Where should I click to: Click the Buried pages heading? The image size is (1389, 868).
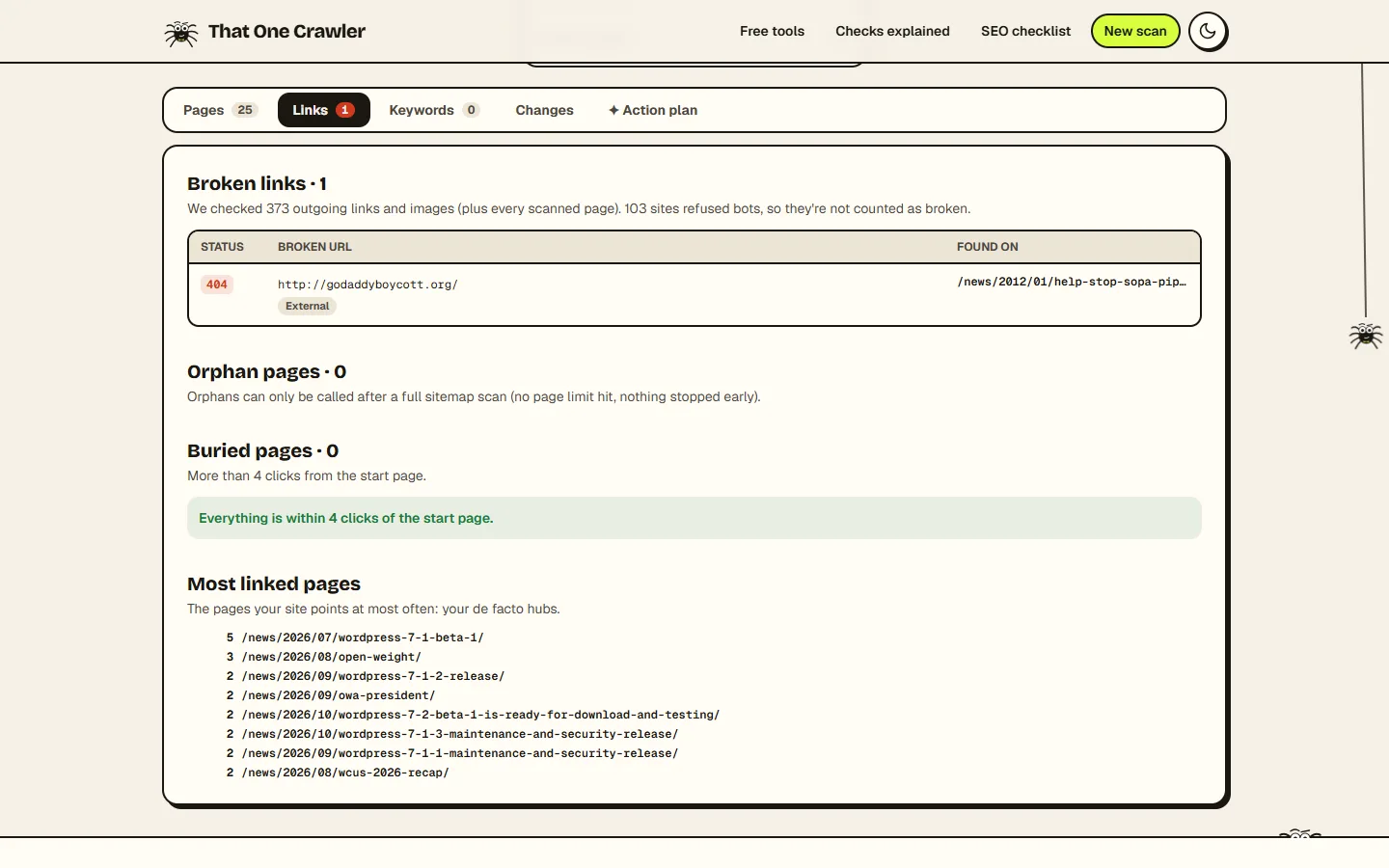(x=263, y=450)
